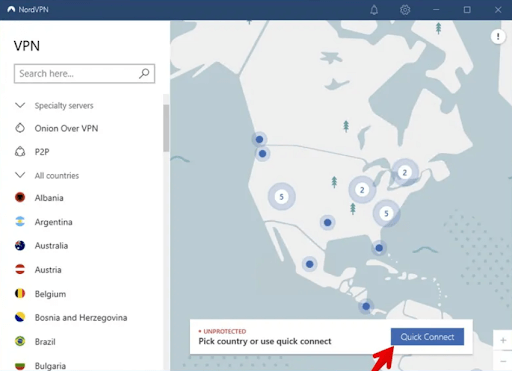Image resolution: width=512 pixels, height=371 pixels.
Task: Connect to Bosnia and Herzegovina
Action: [x=81, y=318]
